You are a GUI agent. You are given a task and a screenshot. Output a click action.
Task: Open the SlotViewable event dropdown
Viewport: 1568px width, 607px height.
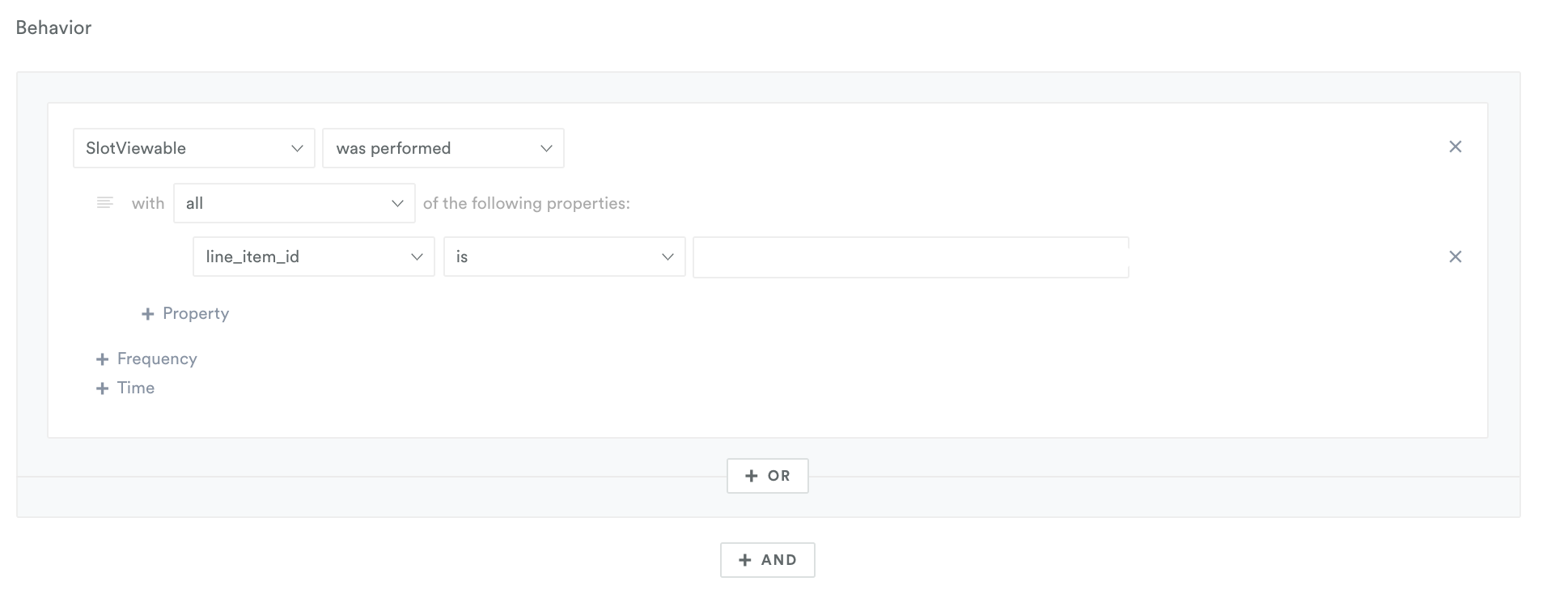pyautogui.click(x=194, y=148)
